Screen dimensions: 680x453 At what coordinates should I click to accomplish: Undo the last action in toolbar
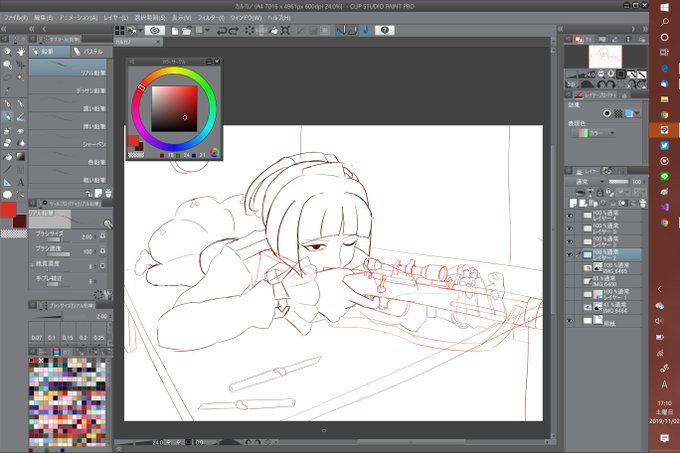pos(222,30)
